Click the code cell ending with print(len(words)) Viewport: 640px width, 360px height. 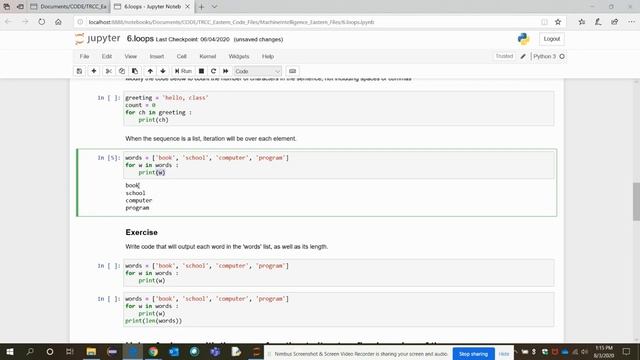pyautogui.click(x=339, y=309)
